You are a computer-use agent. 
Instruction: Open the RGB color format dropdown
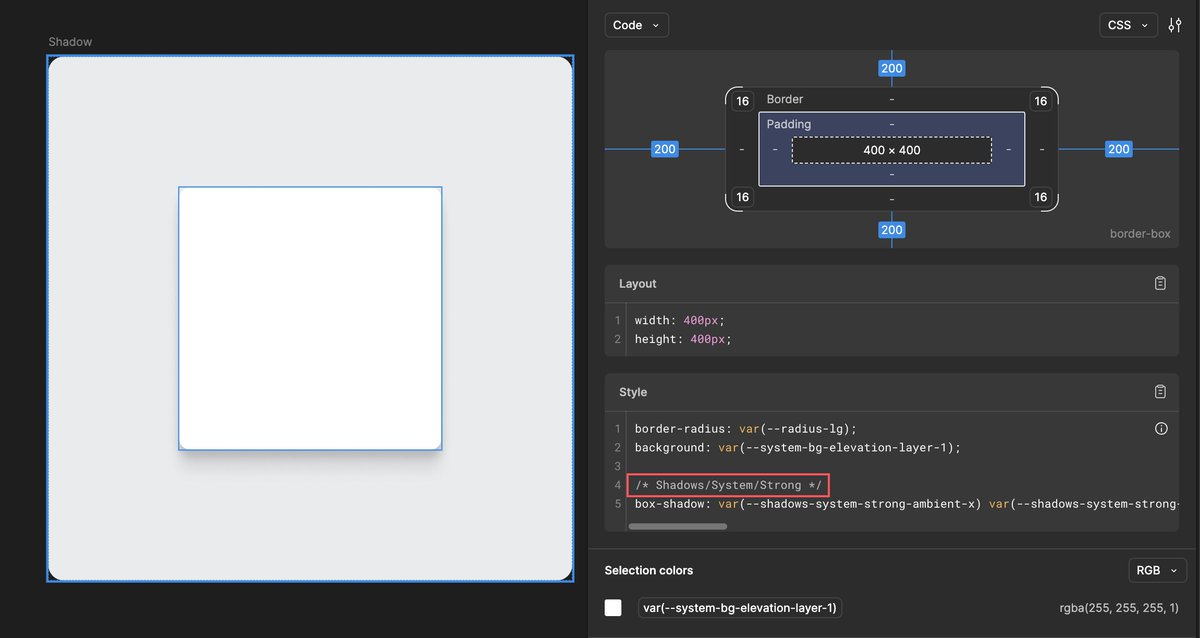point(1157,570)
